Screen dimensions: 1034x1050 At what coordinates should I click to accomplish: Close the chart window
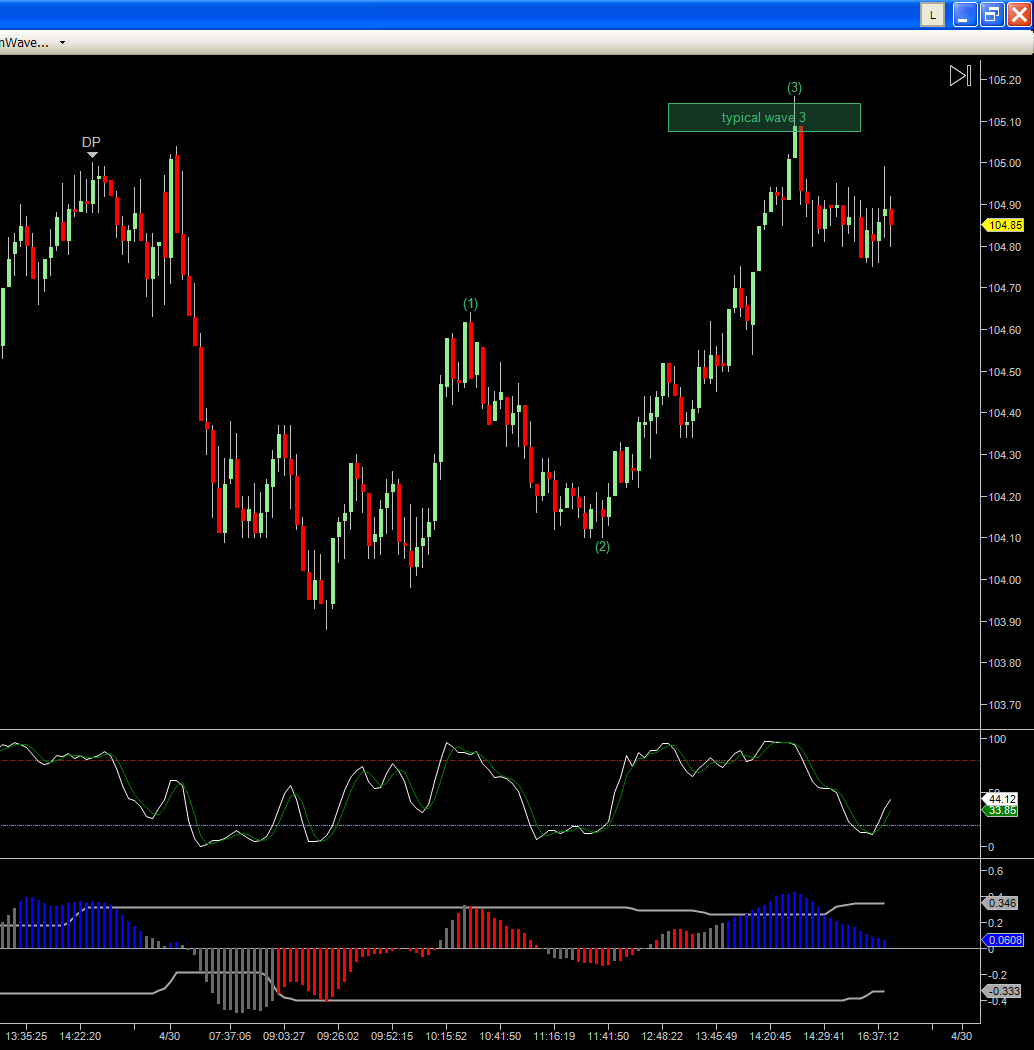tap(1019, 14)
